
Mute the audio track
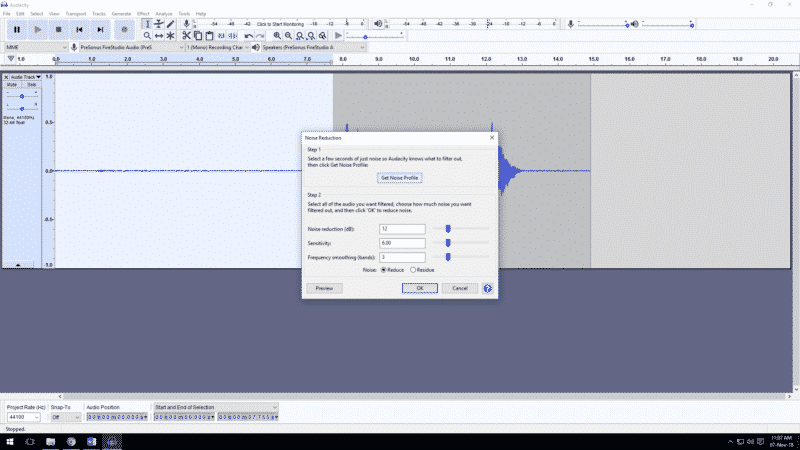pos(12,85)
